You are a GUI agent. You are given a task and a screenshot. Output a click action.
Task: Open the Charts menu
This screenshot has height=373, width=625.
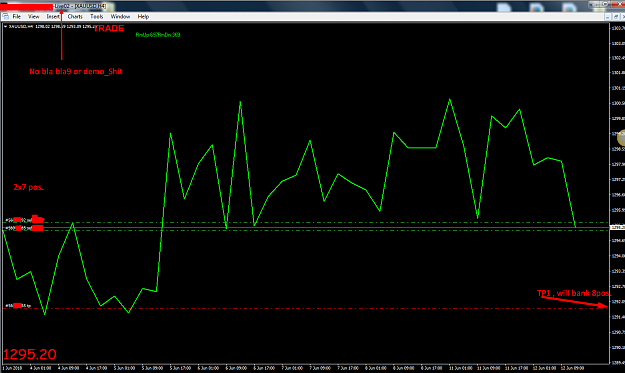coord(75,16)
